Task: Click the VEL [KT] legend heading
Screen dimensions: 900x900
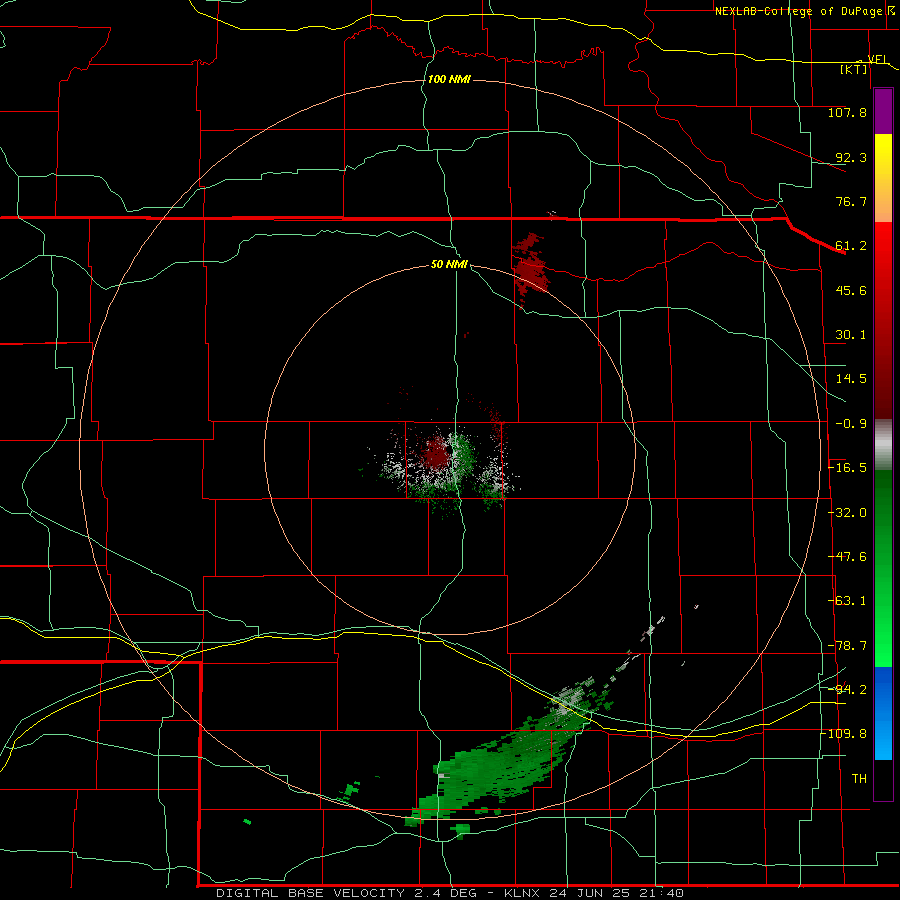Action: tap(861, 64)
